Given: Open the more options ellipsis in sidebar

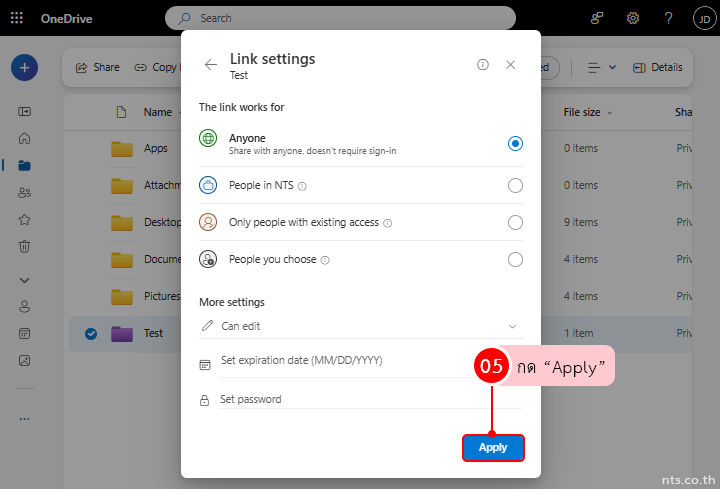Looking at the screenshot, I should coord(24,419).
